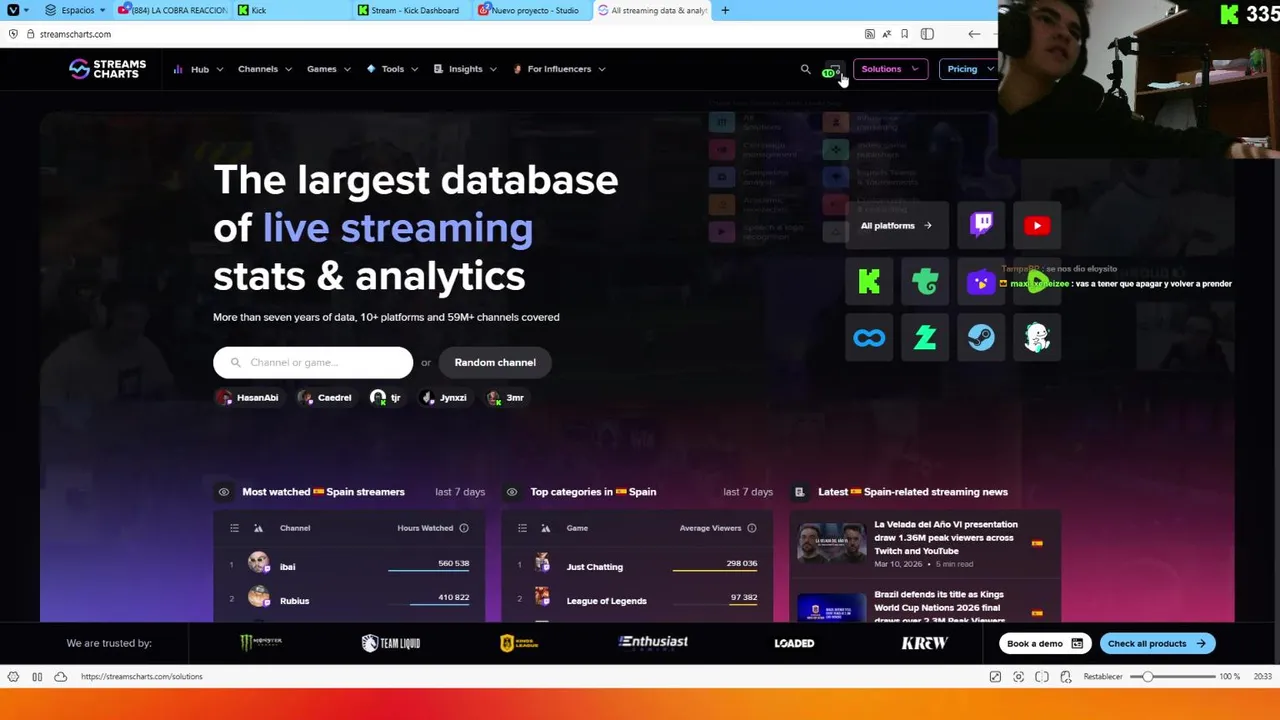This screenshot has height=720, width=1280.
Task: Click the site search magnifier icon
Action: (805, 69)
